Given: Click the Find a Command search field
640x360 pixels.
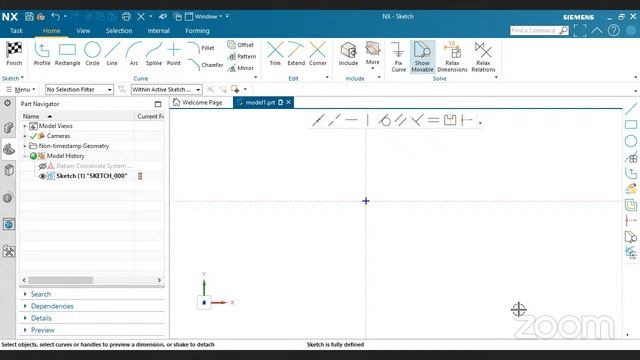Looking at the screenshot, I should click(535, 30).
